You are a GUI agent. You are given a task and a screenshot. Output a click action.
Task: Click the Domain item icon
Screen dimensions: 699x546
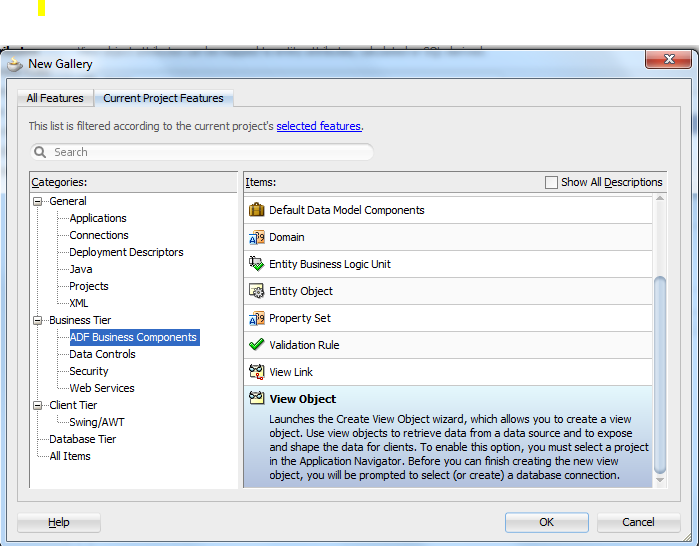pyautogui.click(x=256, y=237)
